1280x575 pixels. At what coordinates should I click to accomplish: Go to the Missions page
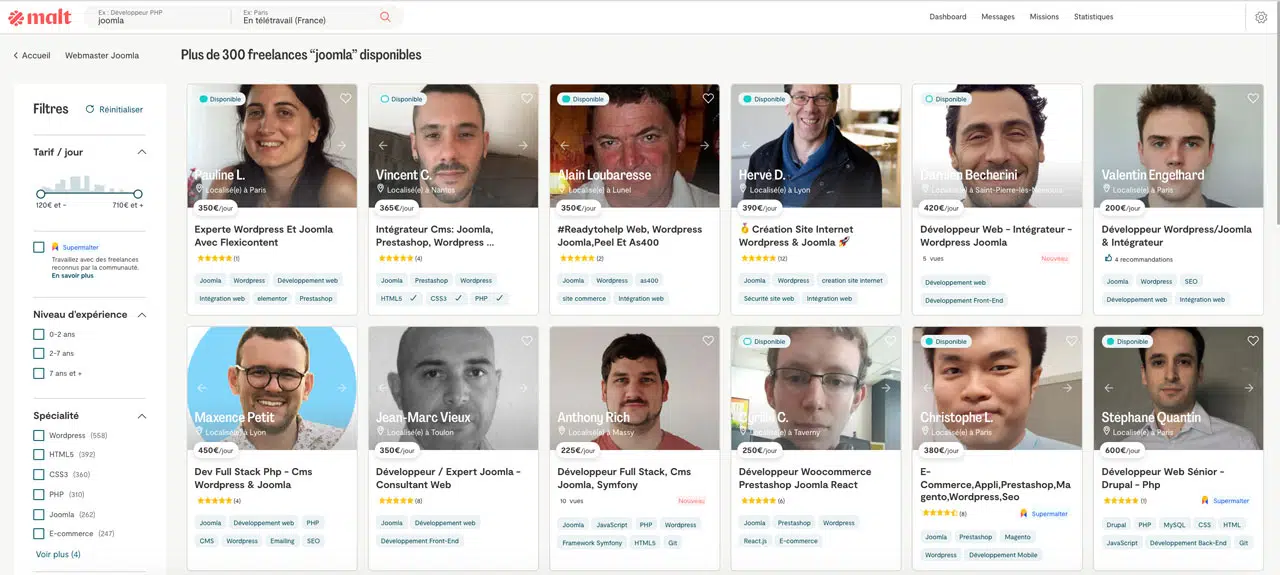pyautogui.click(x=1044, y=17)
